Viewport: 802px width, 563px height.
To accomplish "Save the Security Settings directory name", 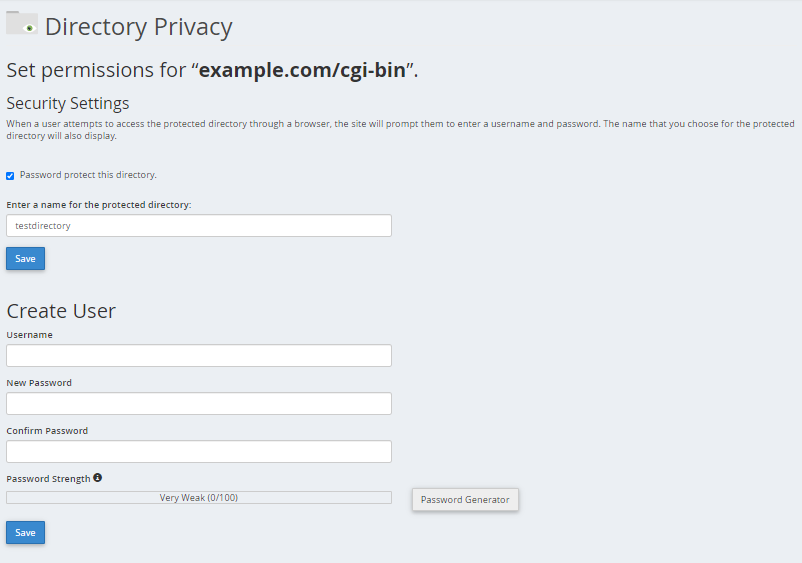I will pyautogui.click(x=26, y=259).
